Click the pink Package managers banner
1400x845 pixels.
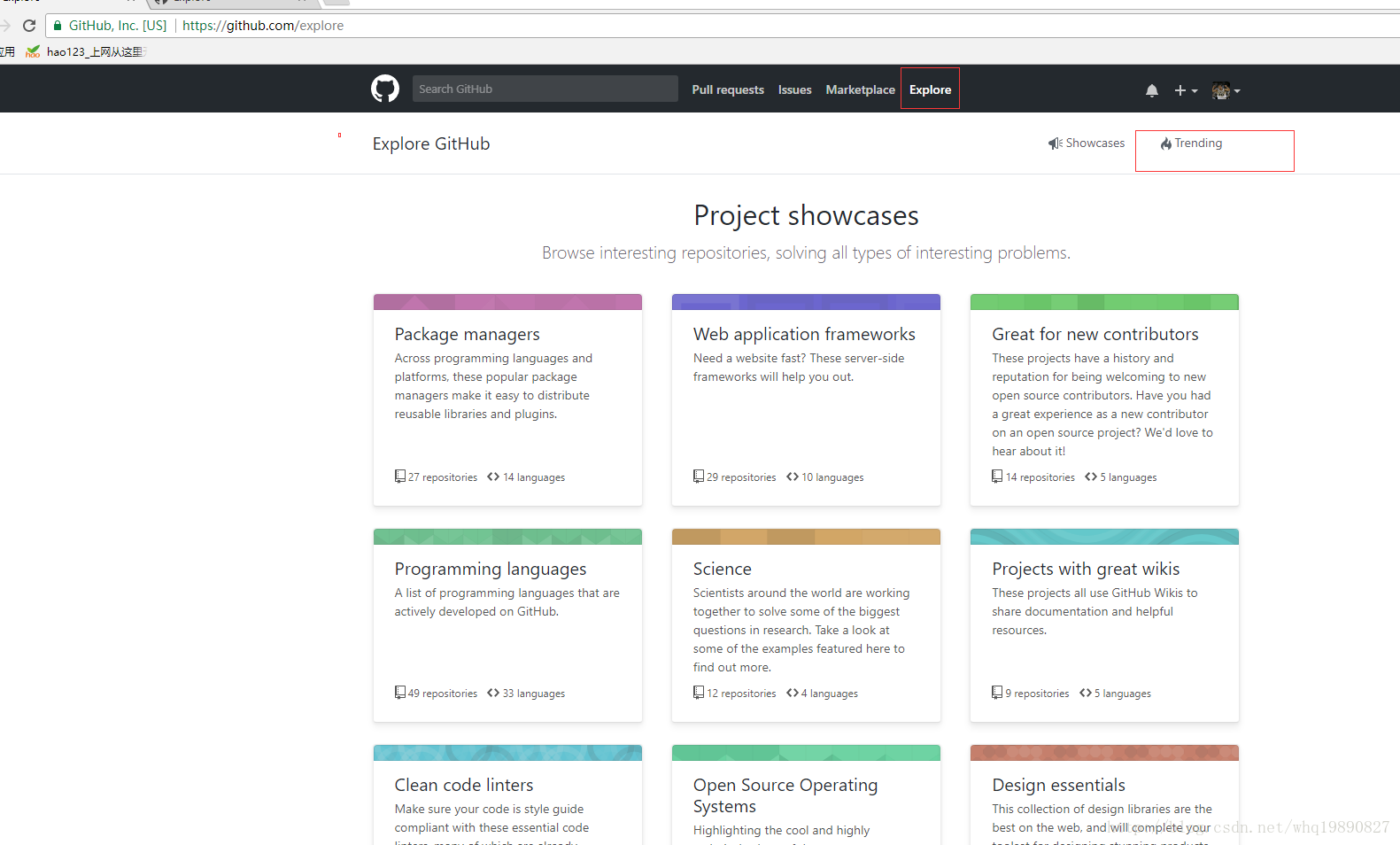click(507, 302)
